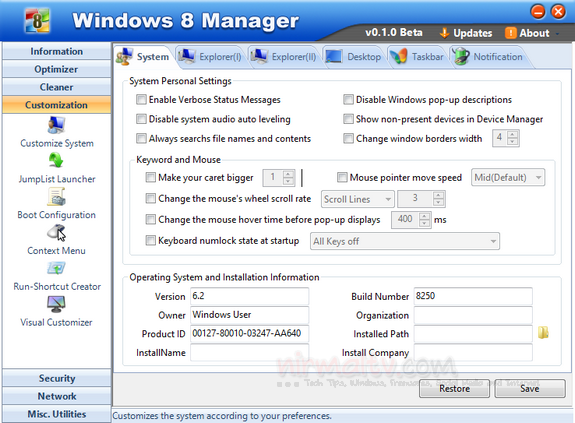Check Make your caret bigger

pos(151,177)
